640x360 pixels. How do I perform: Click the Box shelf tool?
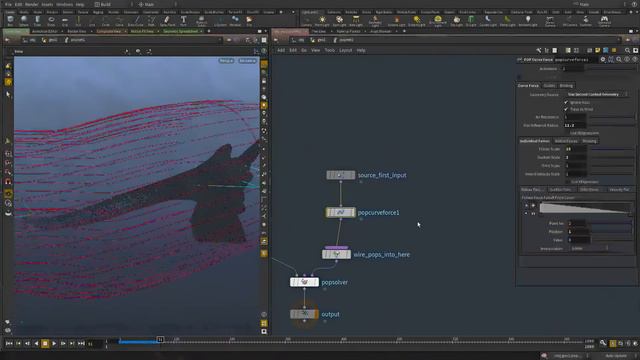(10, 20)
